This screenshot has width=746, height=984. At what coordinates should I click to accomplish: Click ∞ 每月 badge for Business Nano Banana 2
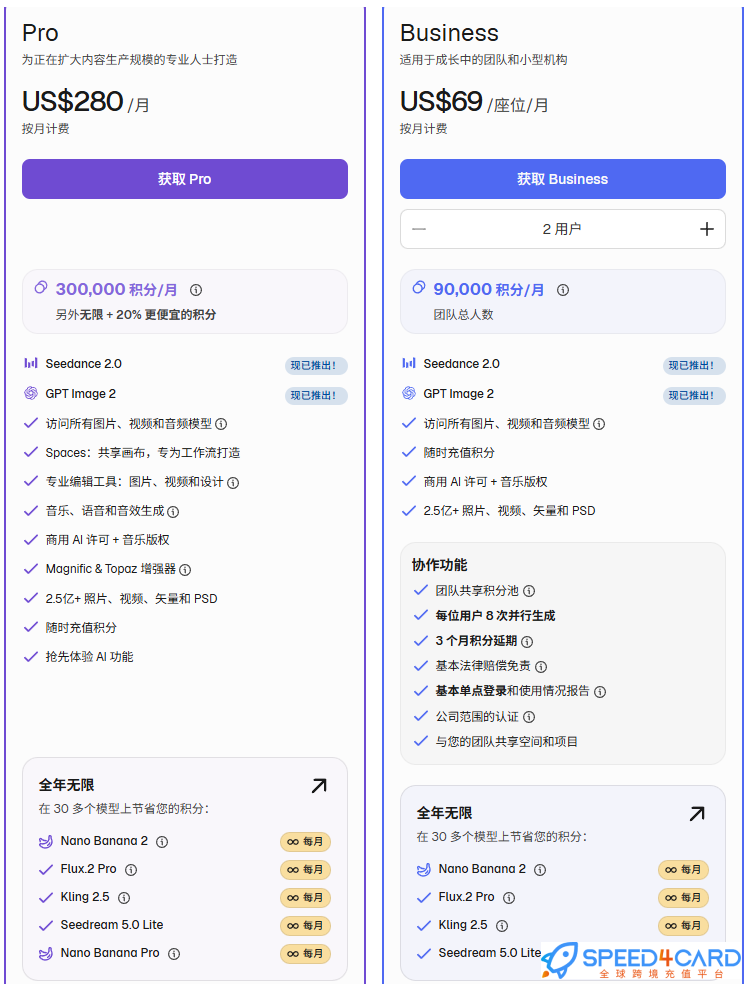click(x=683, y=870)
